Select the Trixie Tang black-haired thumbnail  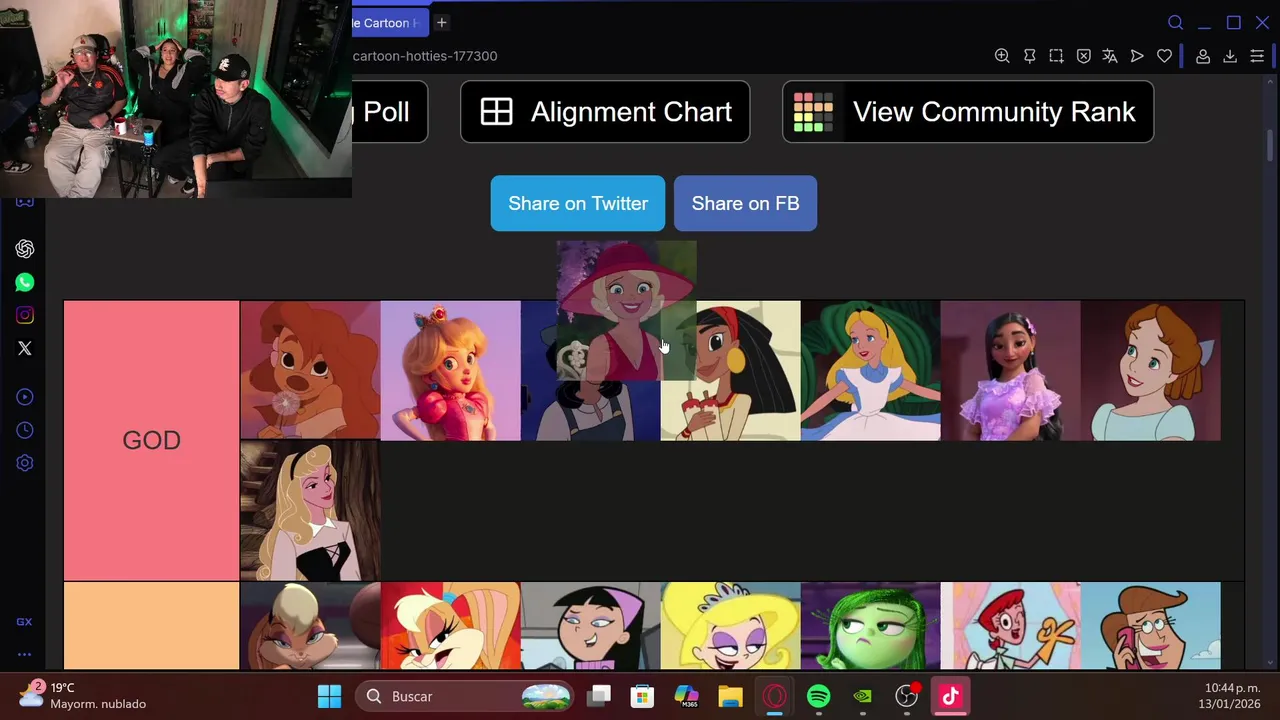click(x=590, y=626)
